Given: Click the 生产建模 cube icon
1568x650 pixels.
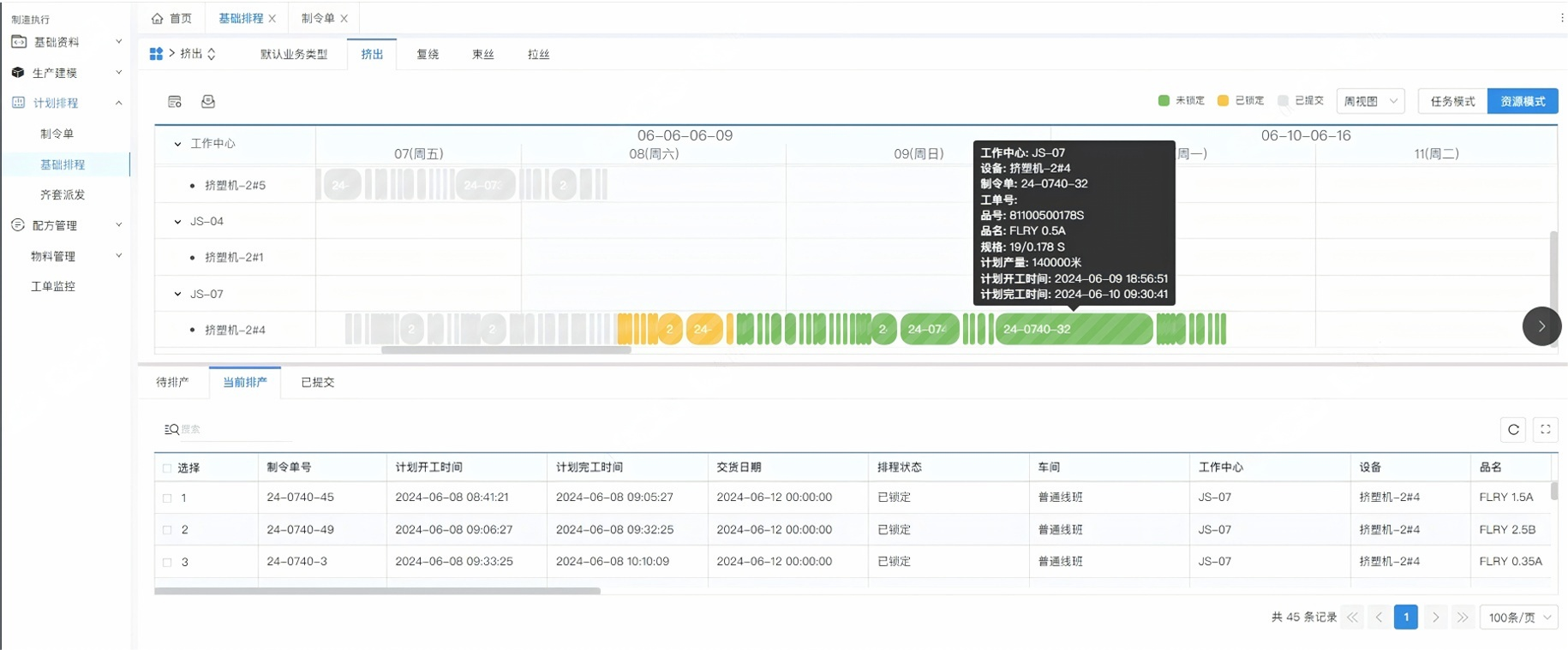Looking at the screenshot, I should (18, 72).
